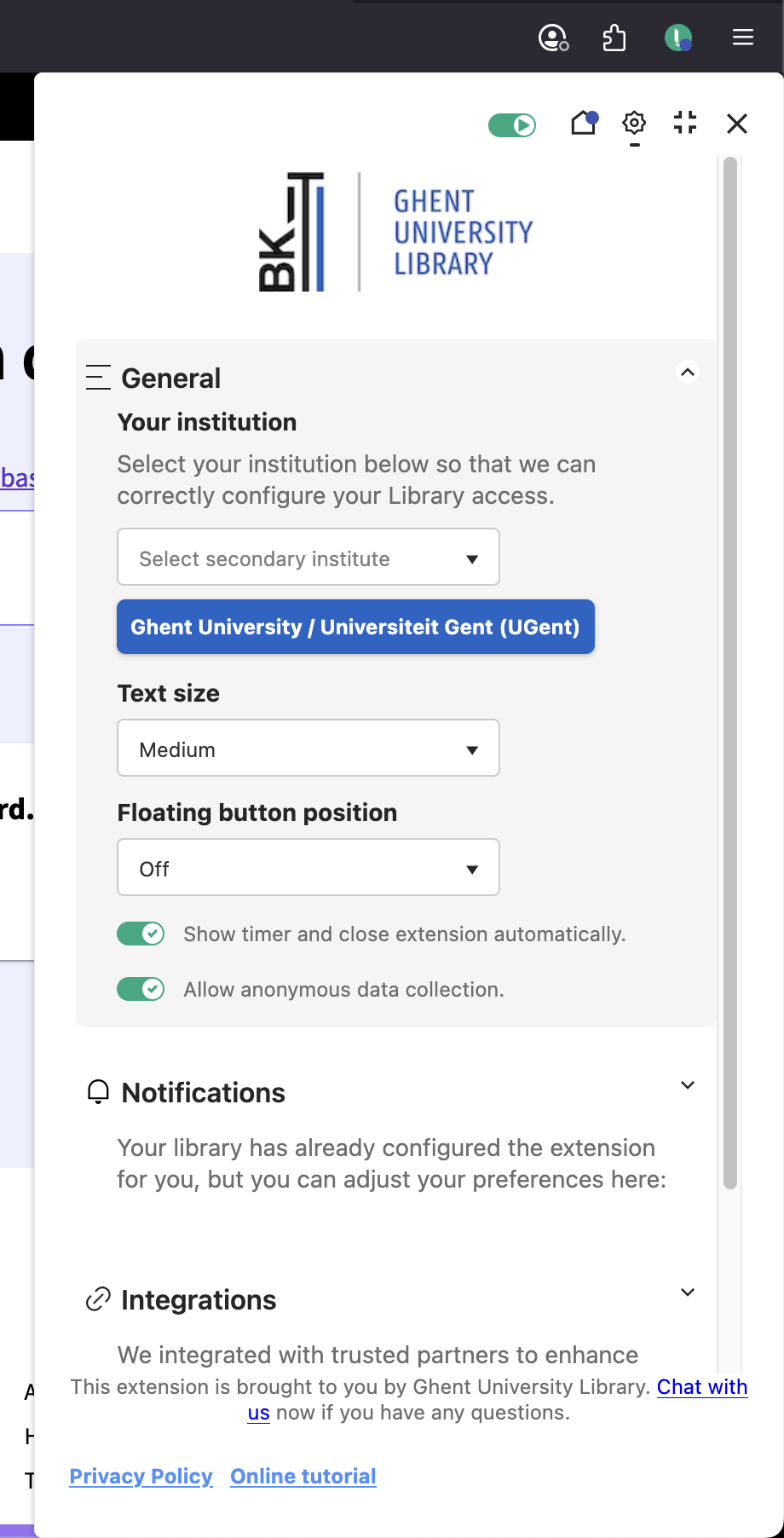Click the Ghent University Library logo

pos(396,232)
